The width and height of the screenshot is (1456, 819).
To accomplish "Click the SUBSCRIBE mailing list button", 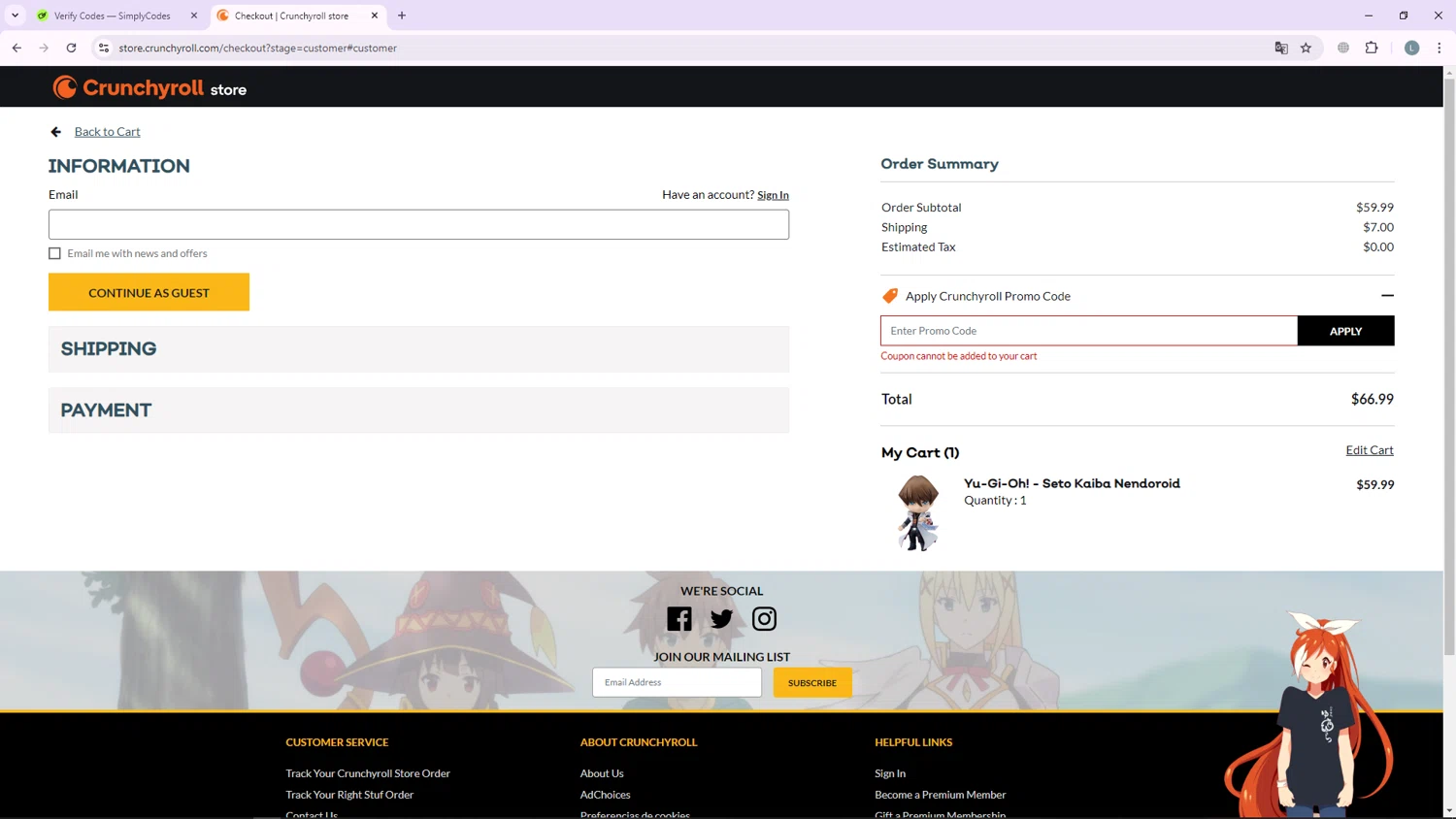I will point(812,682).
